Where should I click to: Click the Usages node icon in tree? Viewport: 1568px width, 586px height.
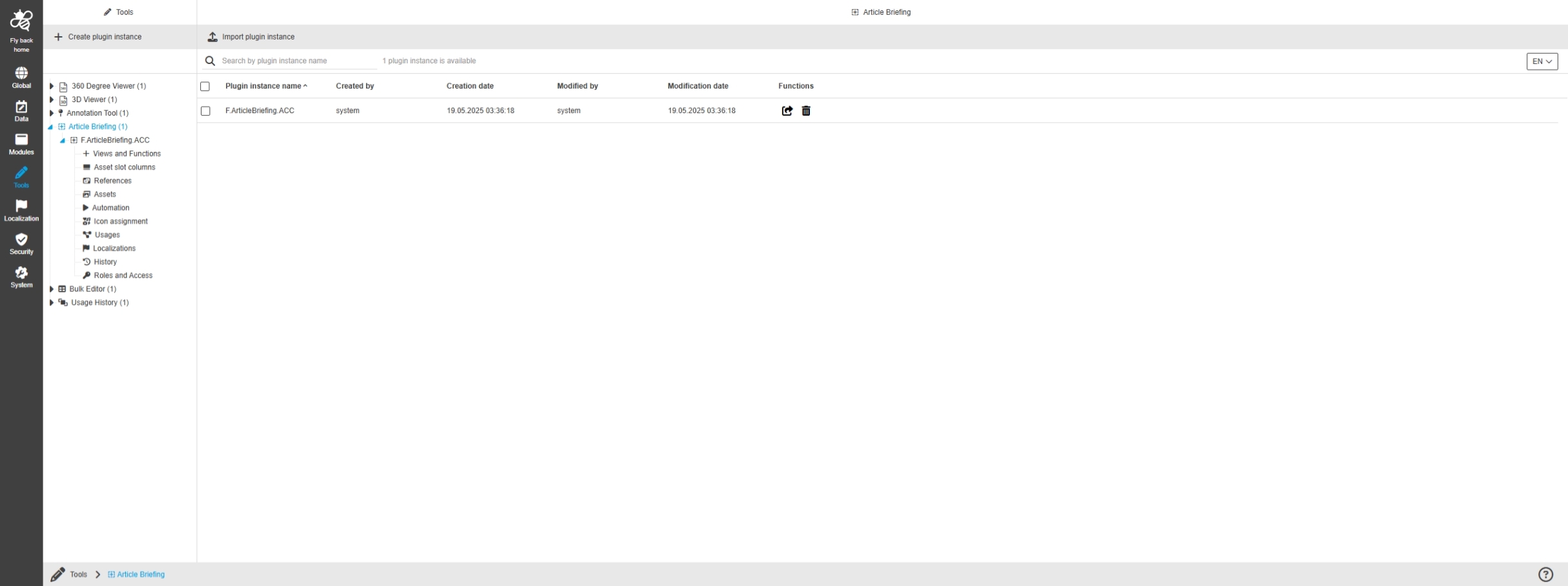click(87, 235)
